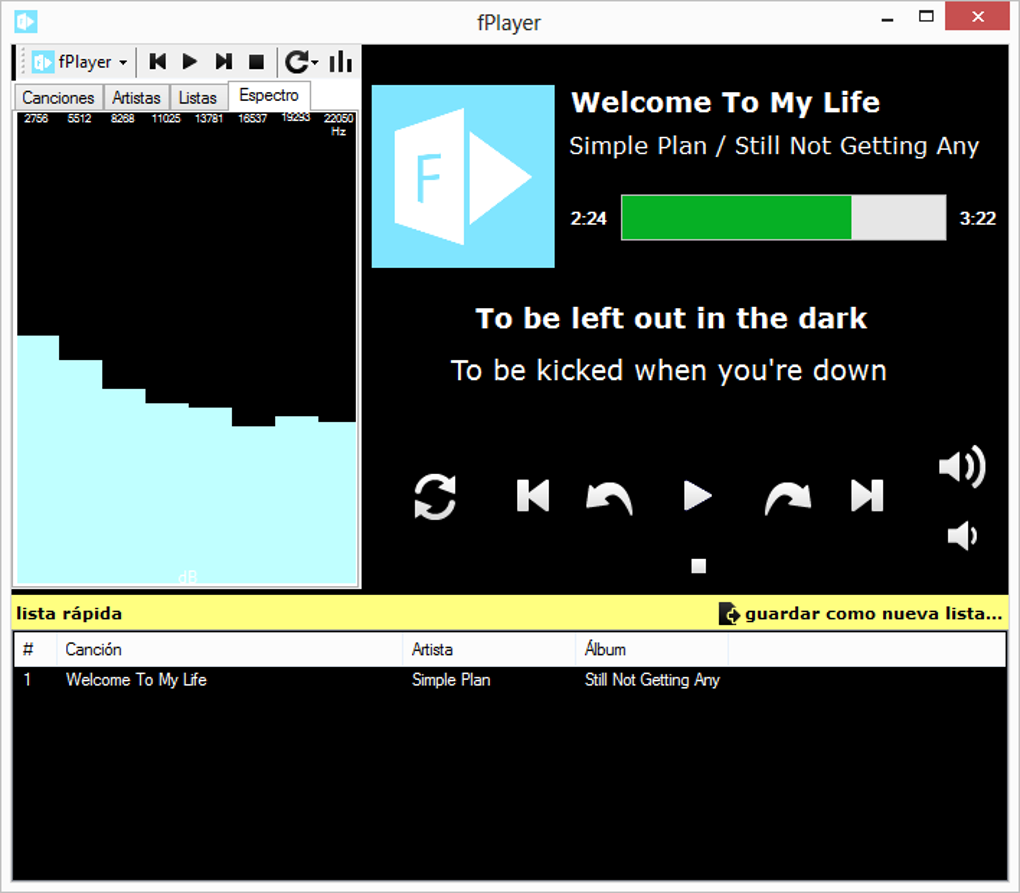Click the small toolbar stop icon
This screenshot has width=1020, height=893.
click(257, 62)
